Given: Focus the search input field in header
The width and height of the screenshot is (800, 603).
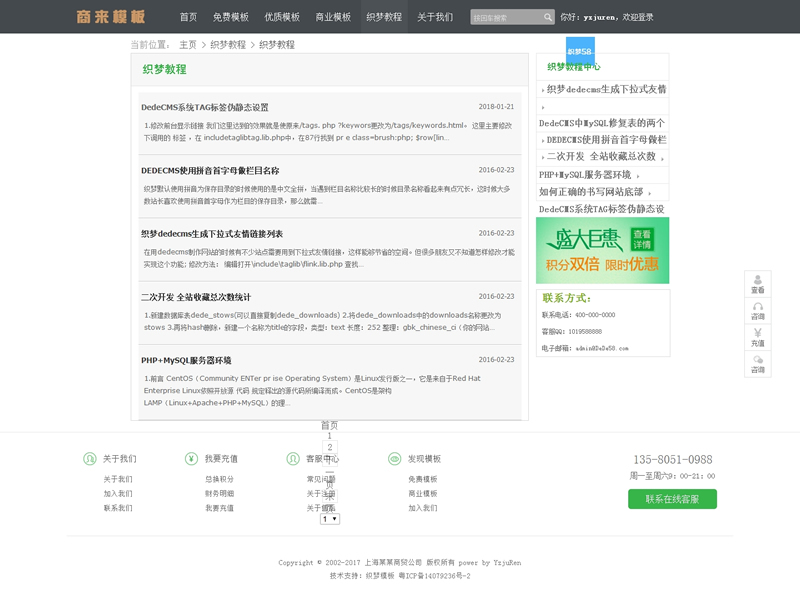Looking at the screenshot, I should (x=505, y=17).
